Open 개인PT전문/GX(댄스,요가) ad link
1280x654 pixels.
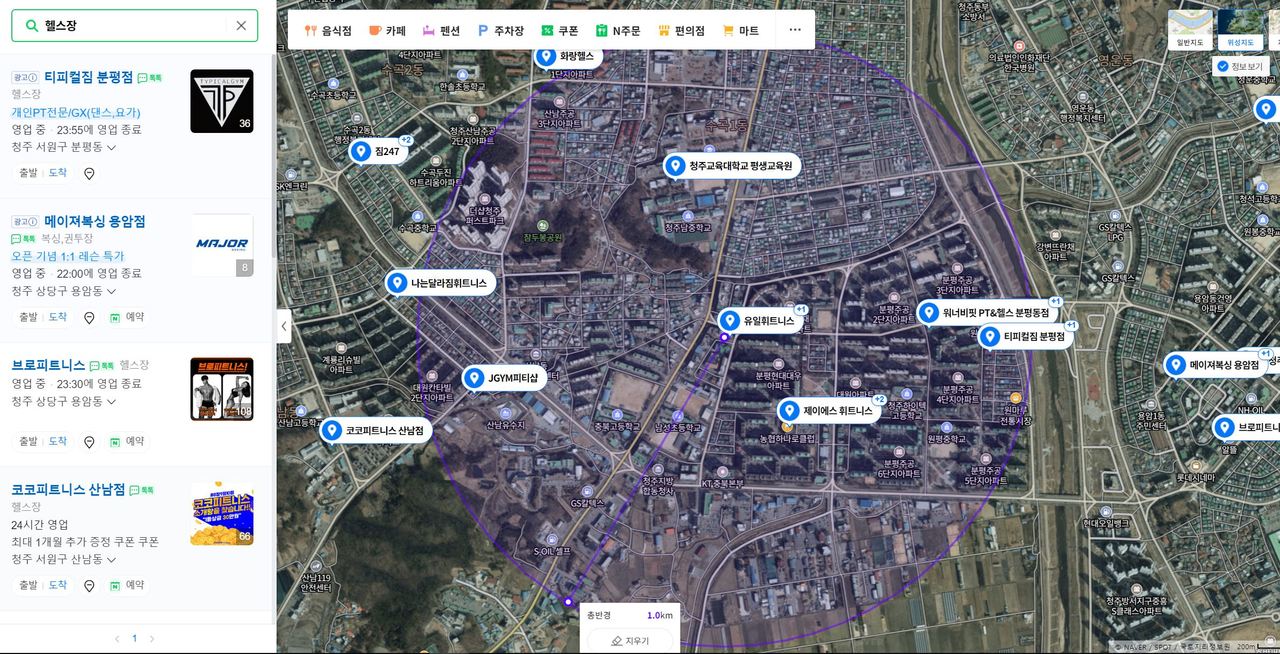76,112
